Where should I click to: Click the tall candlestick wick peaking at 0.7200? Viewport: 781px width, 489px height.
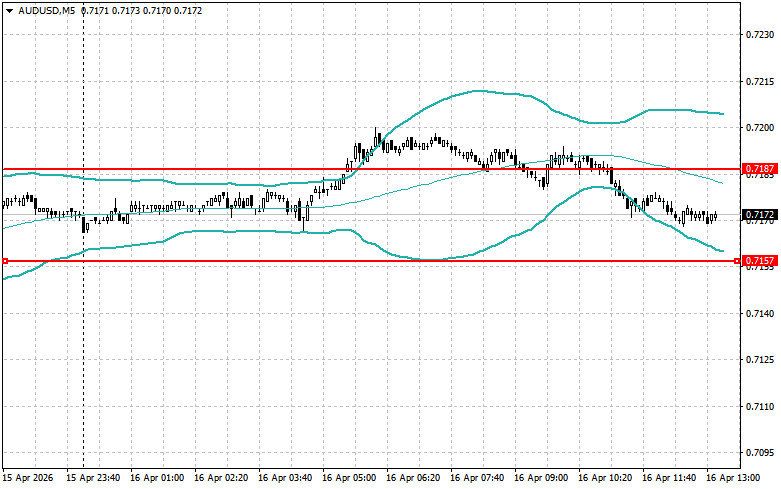tap(377, 137)
